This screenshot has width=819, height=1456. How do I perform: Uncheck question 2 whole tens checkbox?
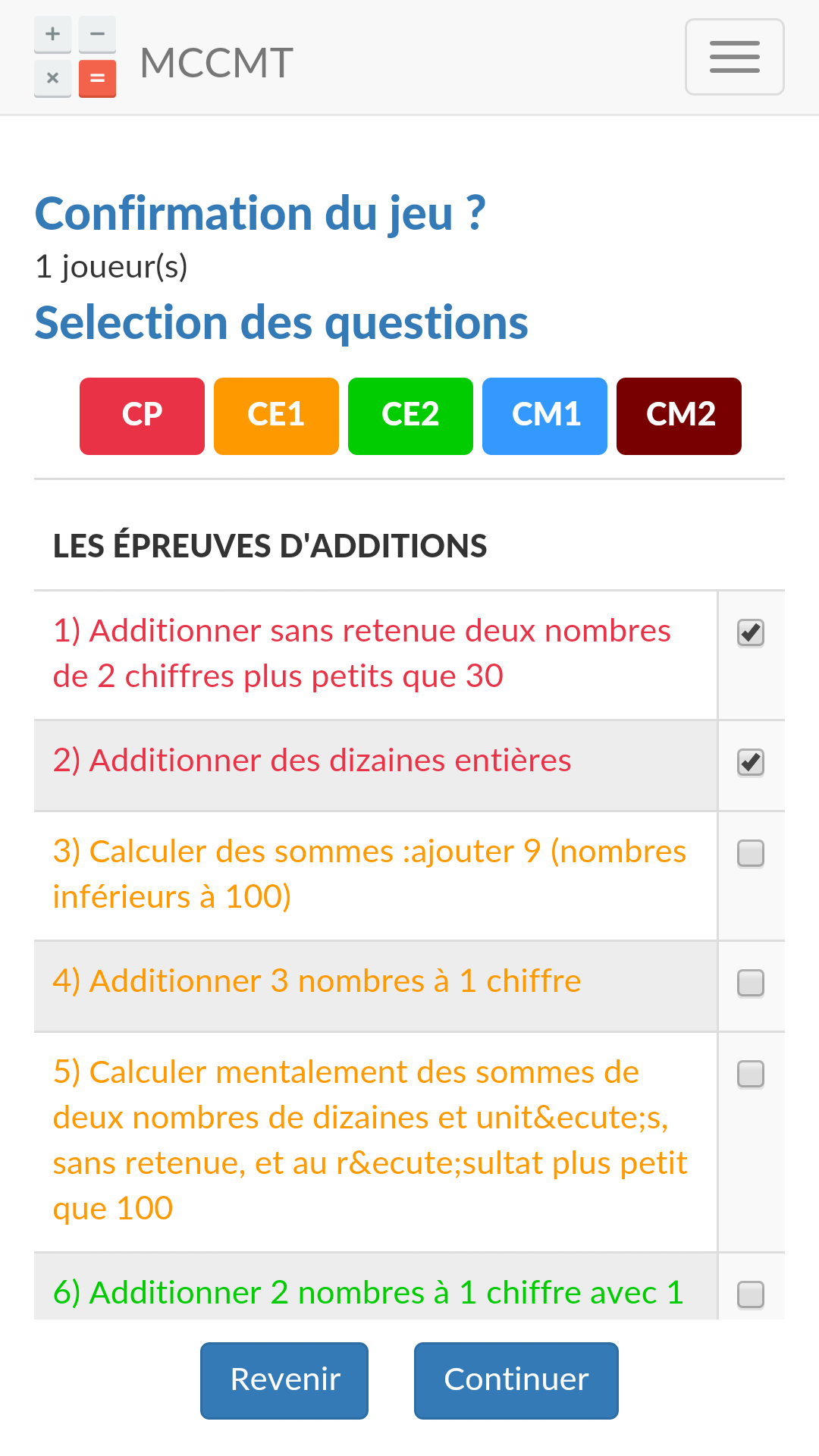coord(751,763)
